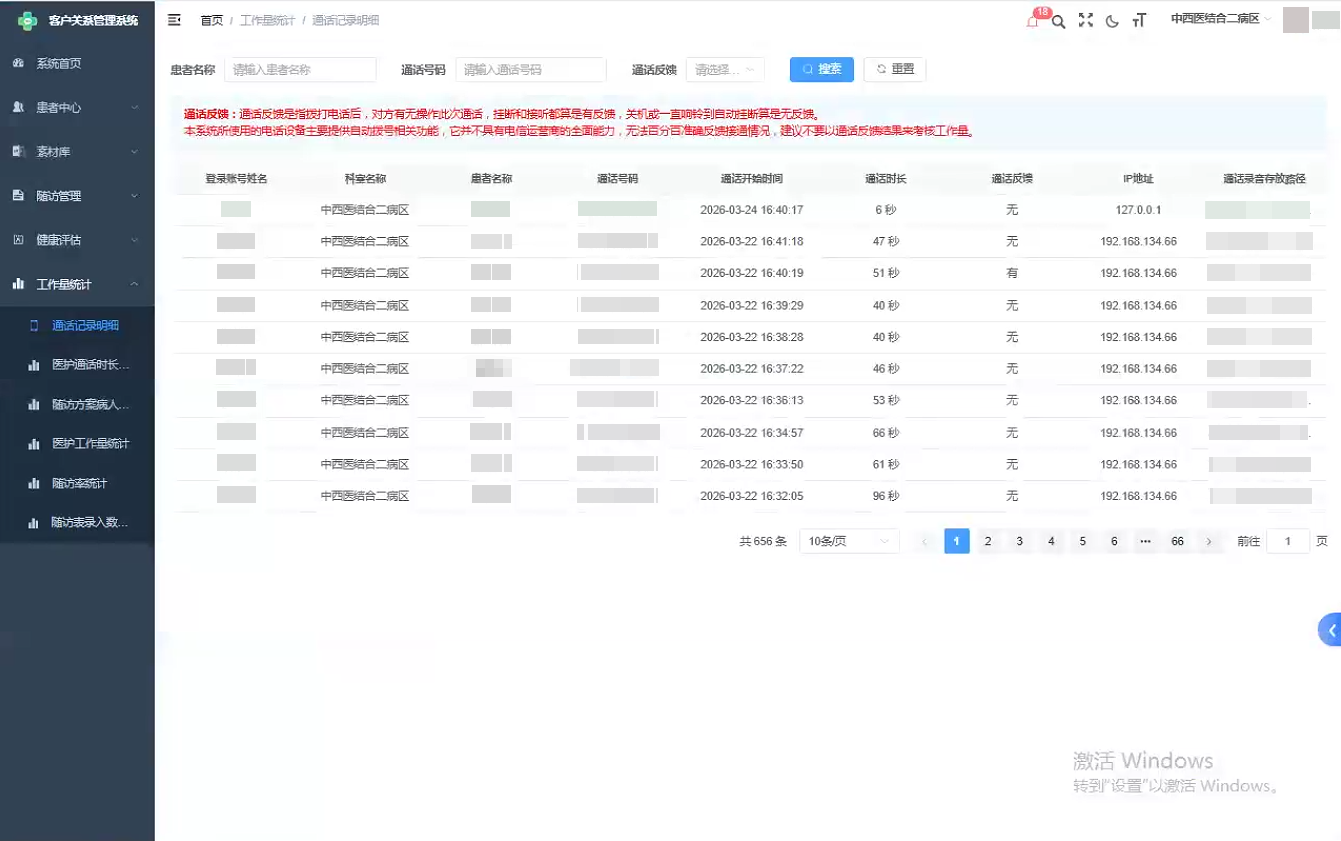The height and width of the screenshot is (841, 1341).
Task: Toggle fullscreen mode icon
Action: 1085,20
